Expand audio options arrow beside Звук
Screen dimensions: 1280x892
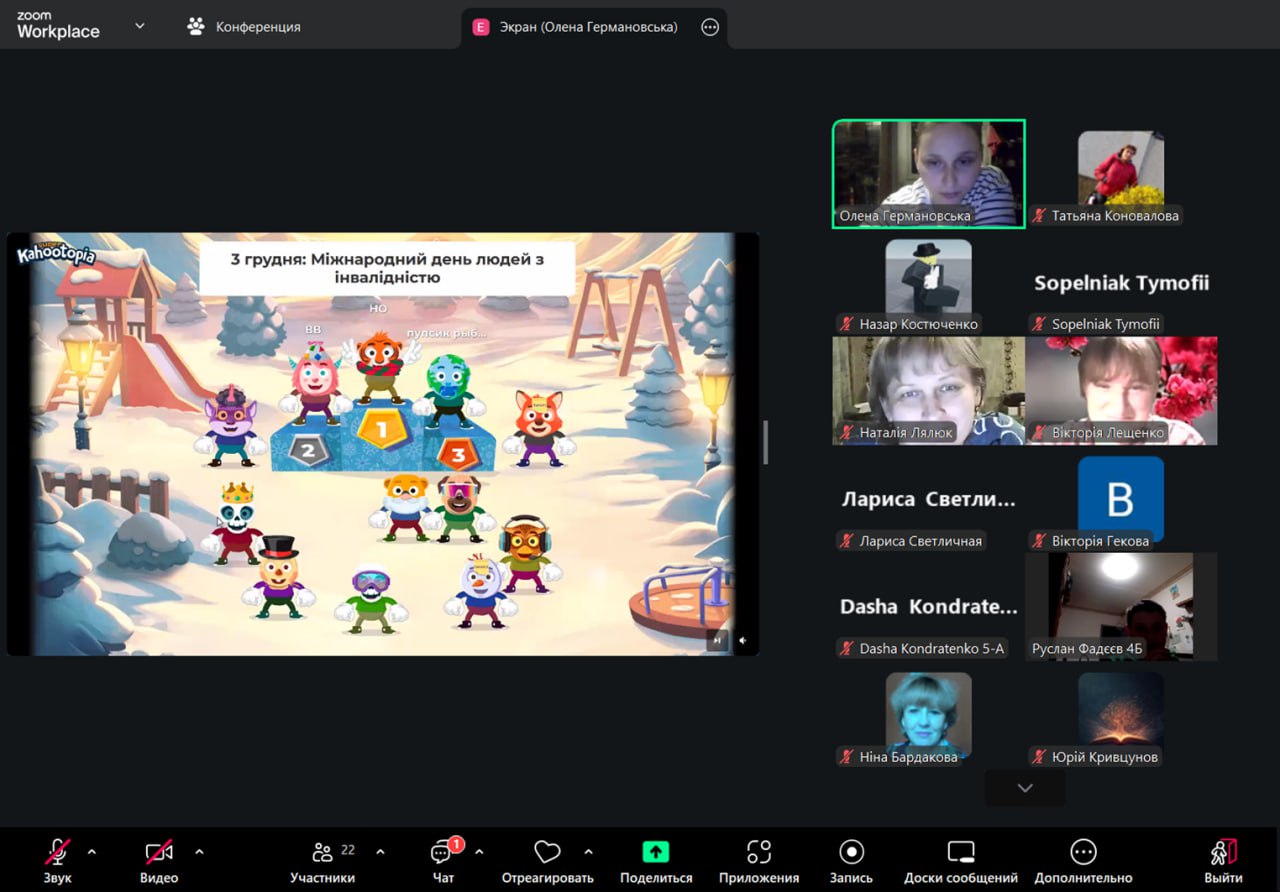click(x=92, y=852)
